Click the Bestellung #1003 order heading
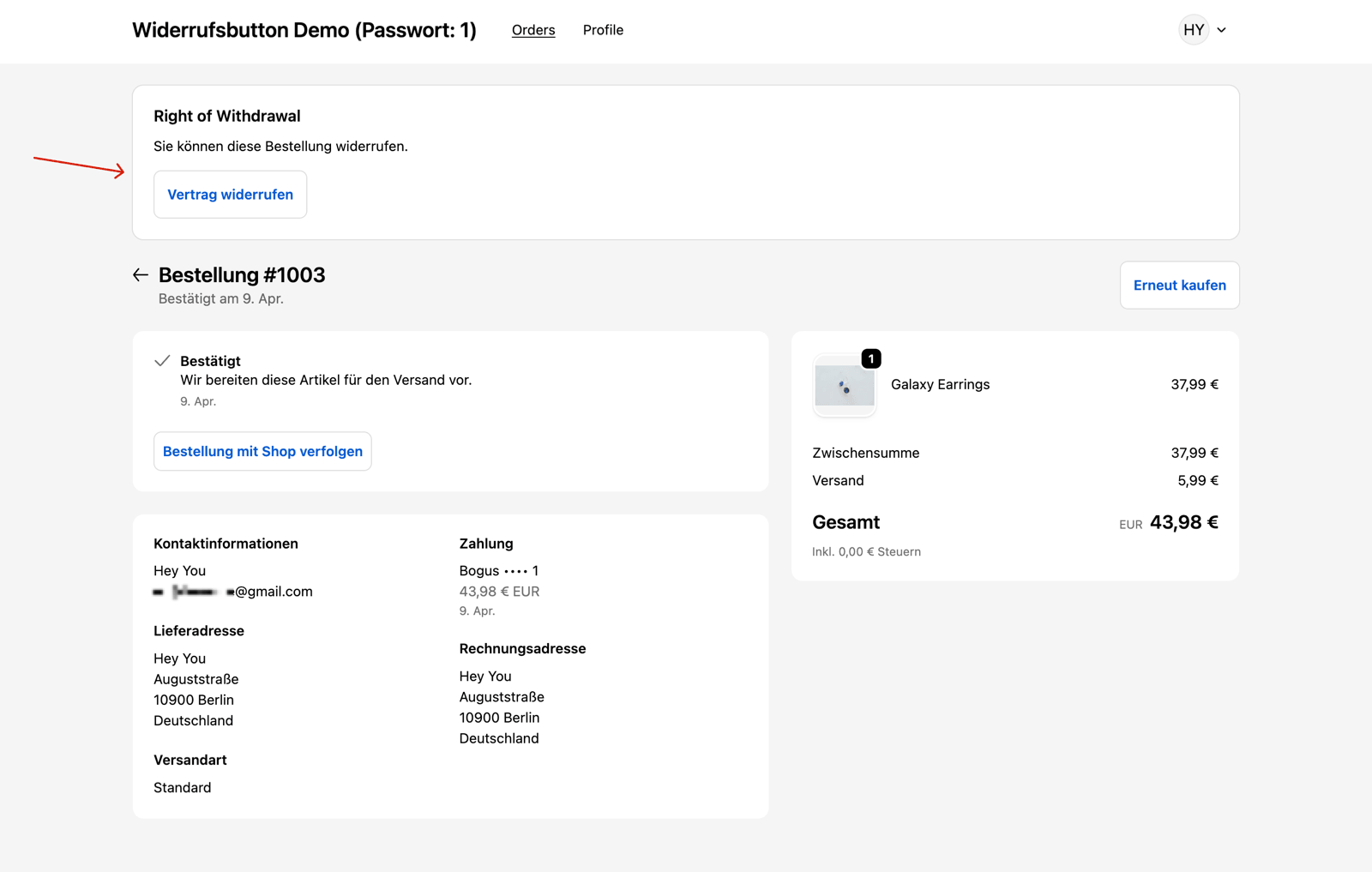The width and height of the screenshot is (1372, 872). (242, 275)
